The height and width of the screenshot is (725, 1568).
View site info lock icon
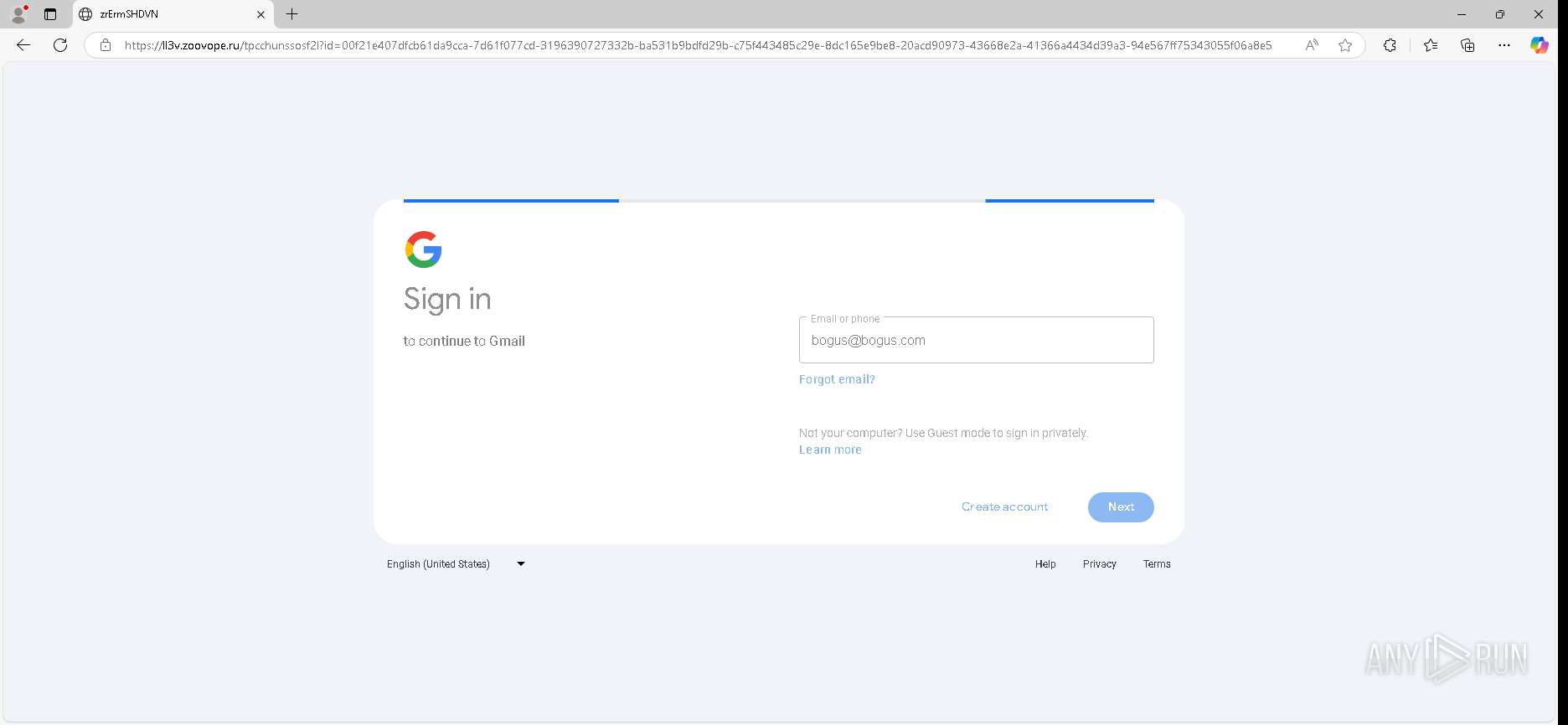[x=106, y=45]
